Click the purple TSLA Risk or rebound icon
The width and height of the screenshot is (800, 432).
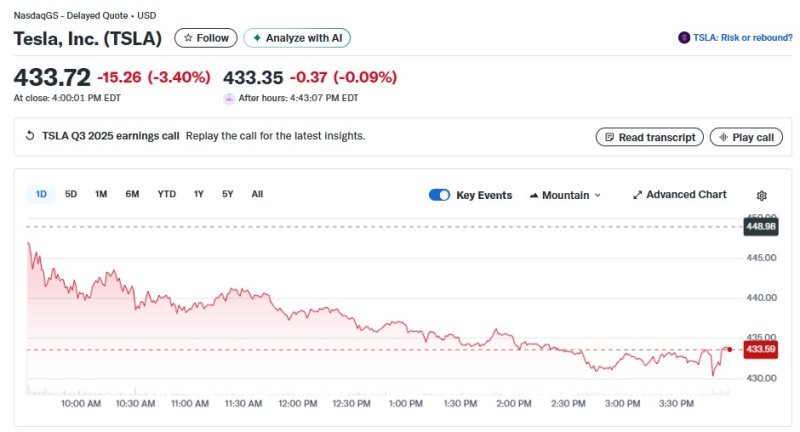pyautogui.click(x=684, y=38)
